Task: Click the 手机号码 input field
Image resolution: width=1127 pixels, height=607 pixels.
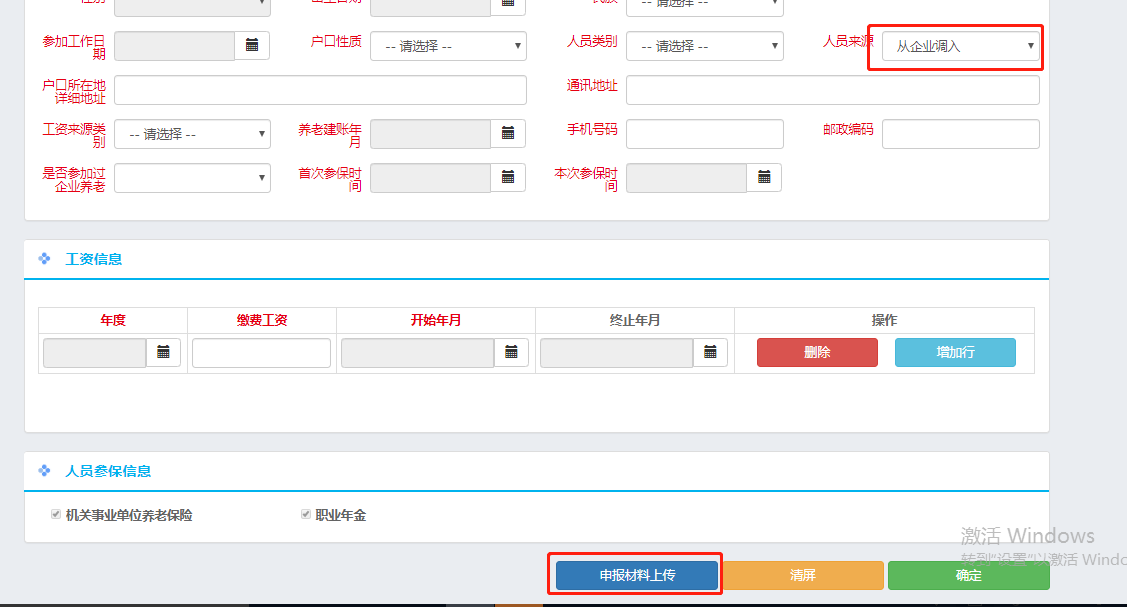Action: [x=704, y=134]
